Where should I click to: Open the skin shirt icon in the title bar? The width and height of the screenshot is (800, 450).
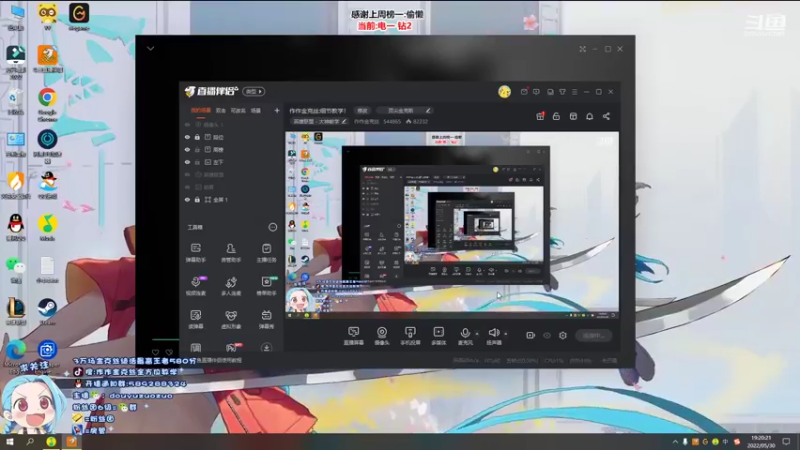[562, 92]
